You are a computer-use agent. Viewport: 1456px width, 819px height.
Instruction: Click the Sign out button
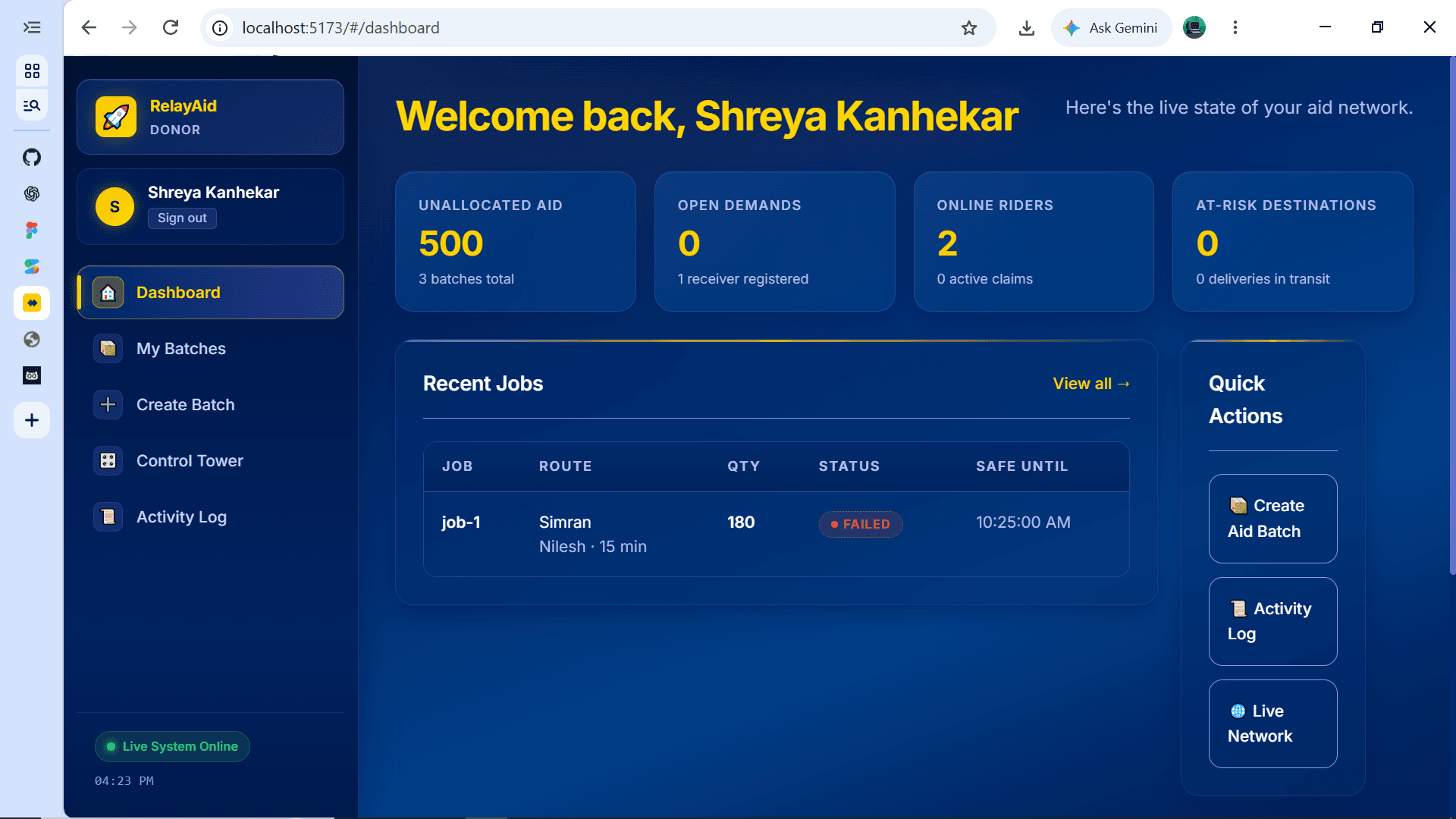182,218
